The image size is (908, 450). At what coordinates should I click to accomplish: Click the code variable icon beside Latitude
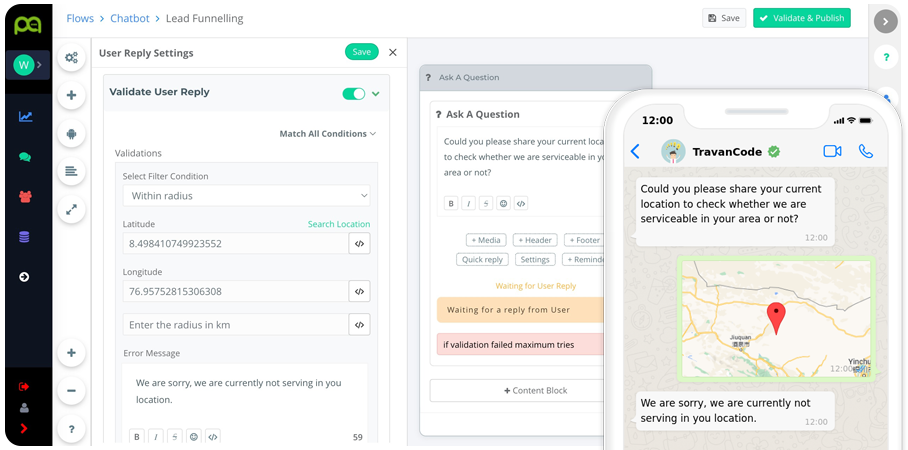tap(359, 243)
